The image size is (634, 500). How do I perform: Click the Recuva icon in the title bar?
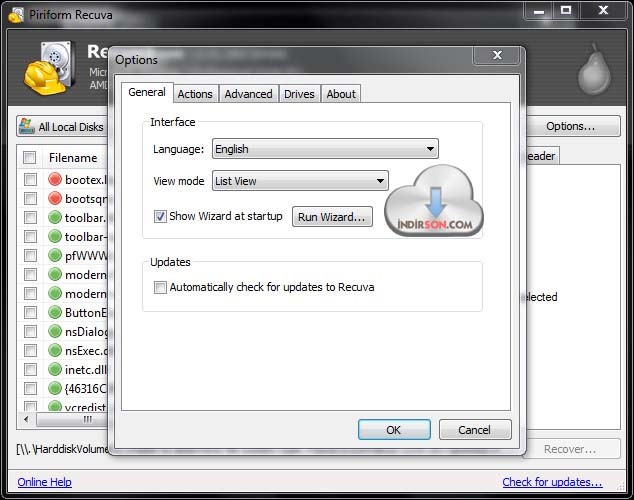click(16, 15)
